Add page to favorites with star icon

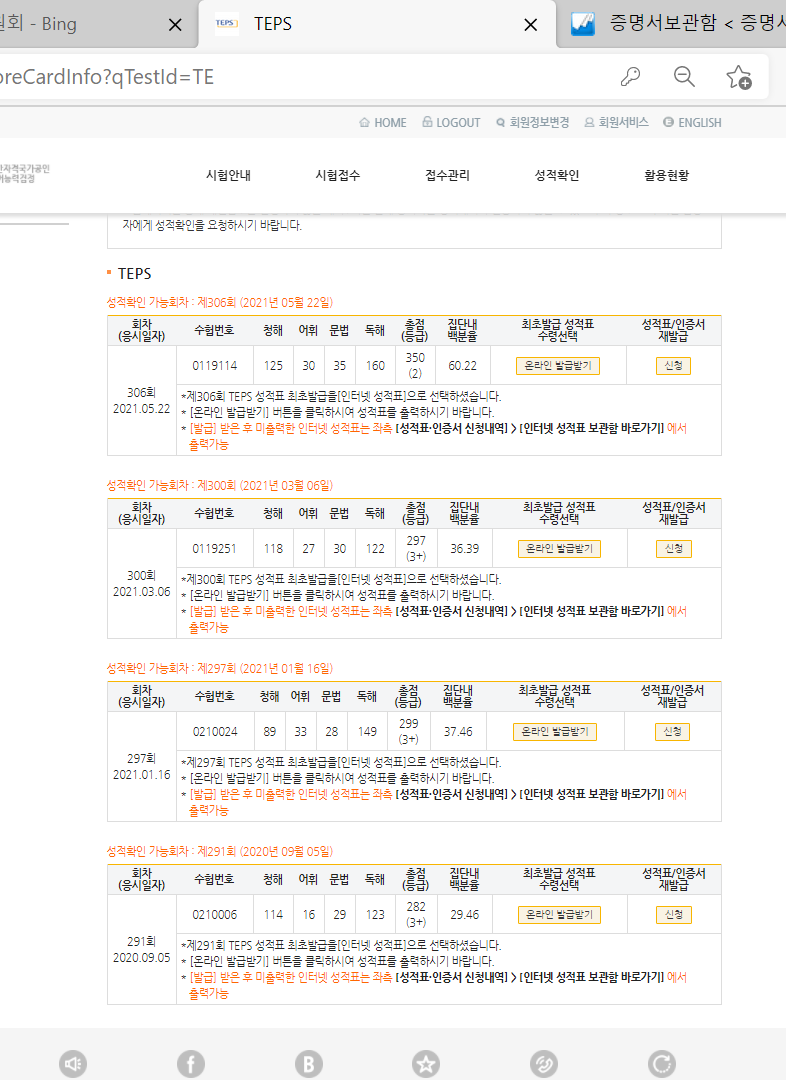739,77
